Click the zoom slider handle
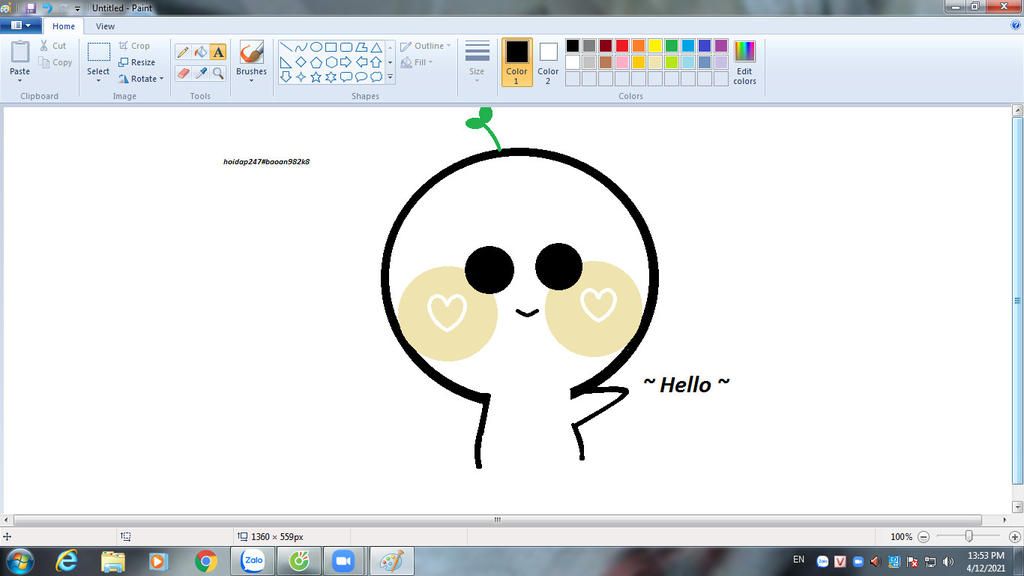Screen dimensions: 1024x576 pyautogui.click(x=968, y=536)
